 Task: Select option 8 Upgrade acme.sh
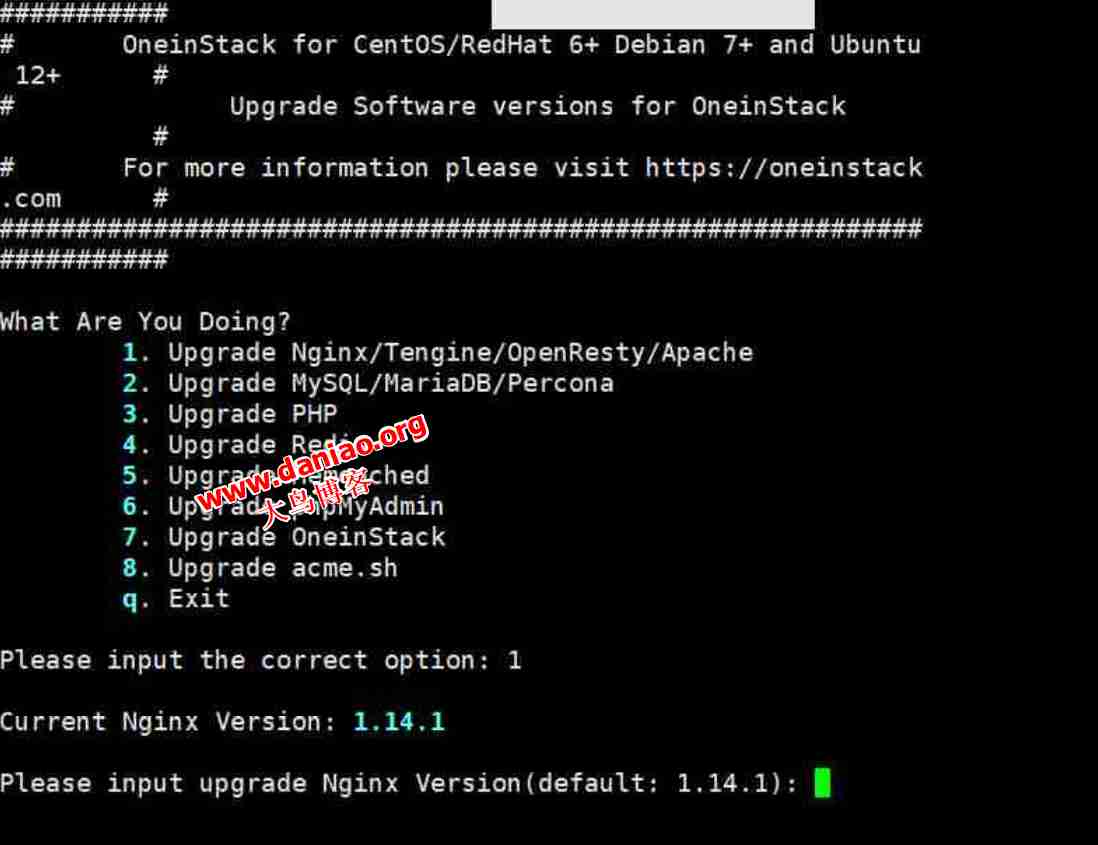pos(260,568)
